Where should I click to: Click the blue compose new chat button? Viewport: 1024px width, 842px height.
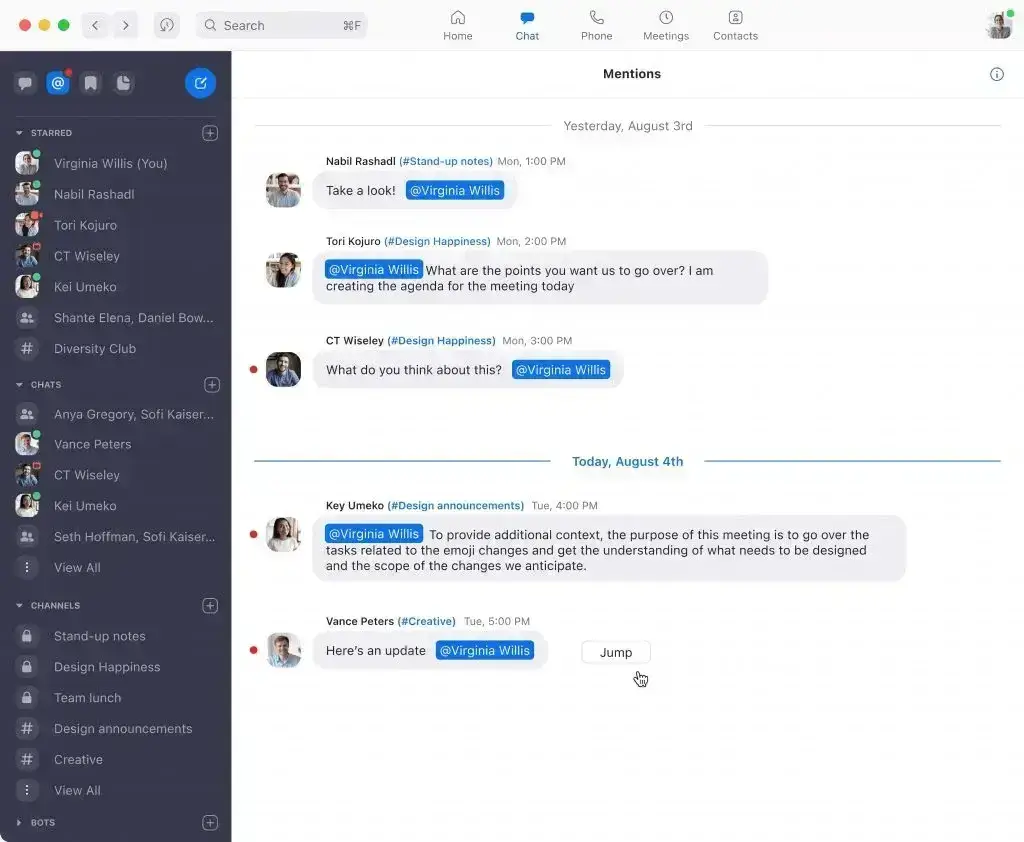pos(200,83)
